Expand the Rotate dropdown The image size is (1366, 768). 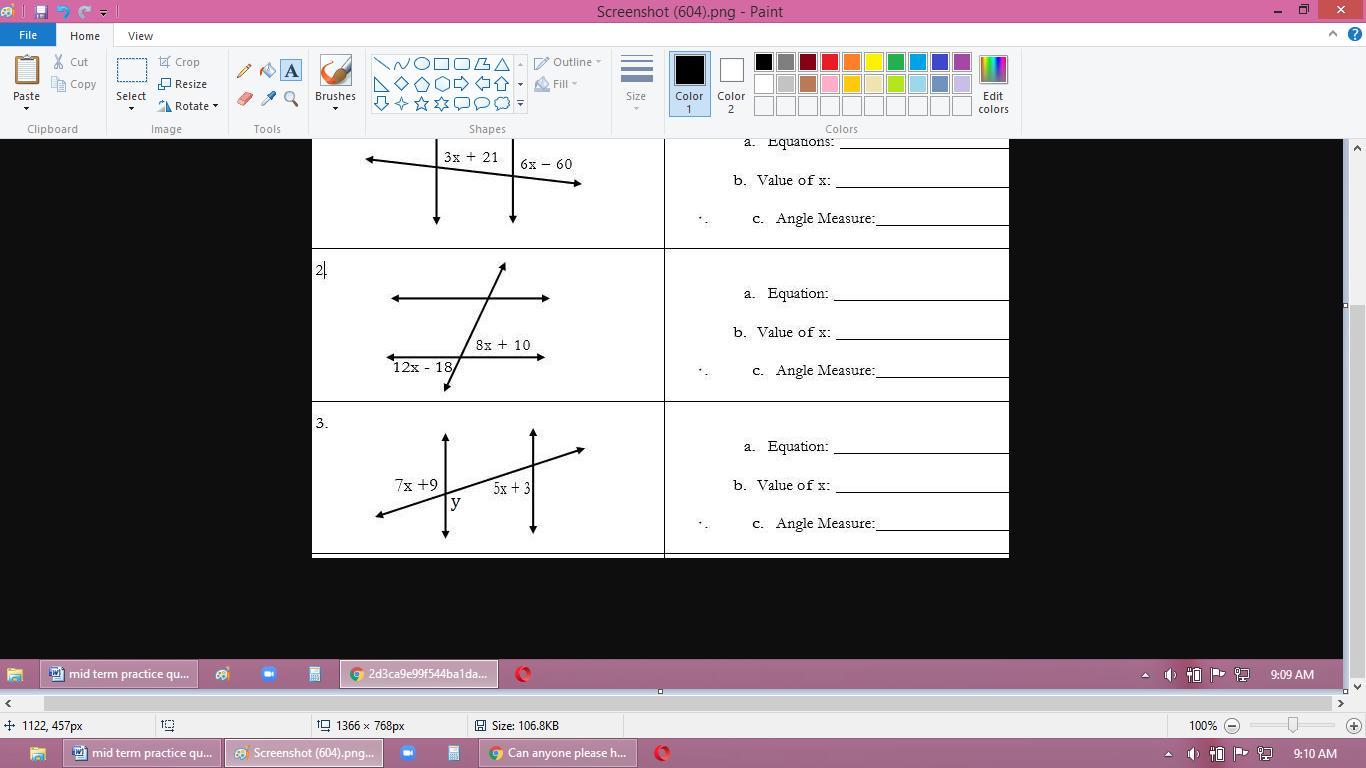click(x=188, y=106)
